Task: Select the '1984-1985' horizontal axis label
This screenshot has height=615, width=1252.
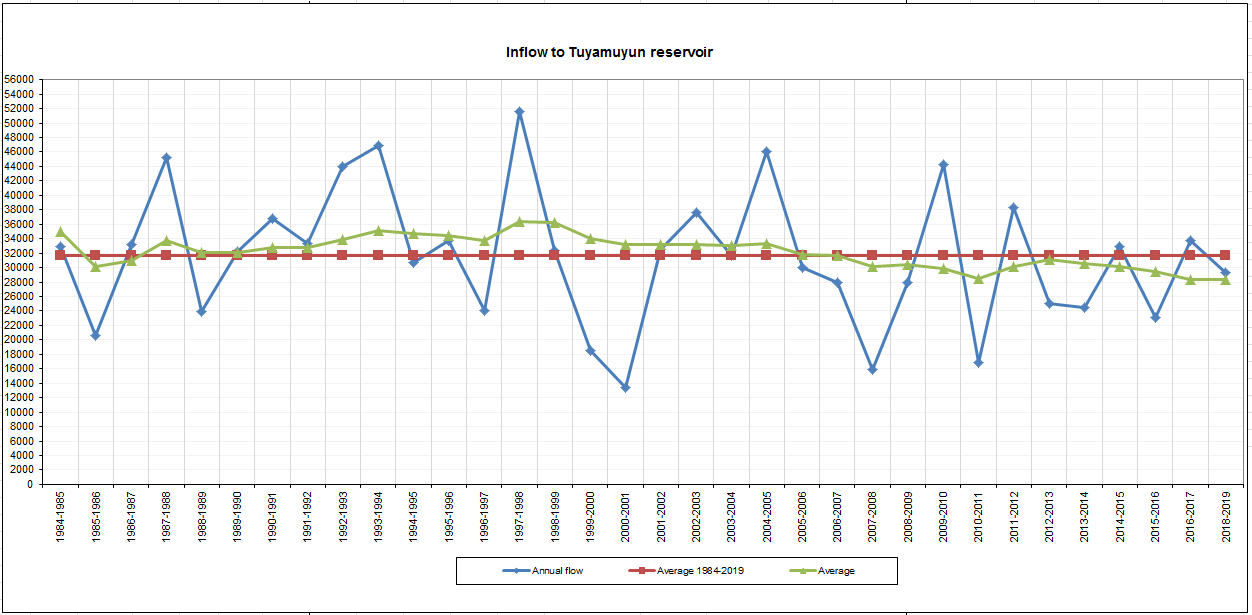Action: [62, 516]
